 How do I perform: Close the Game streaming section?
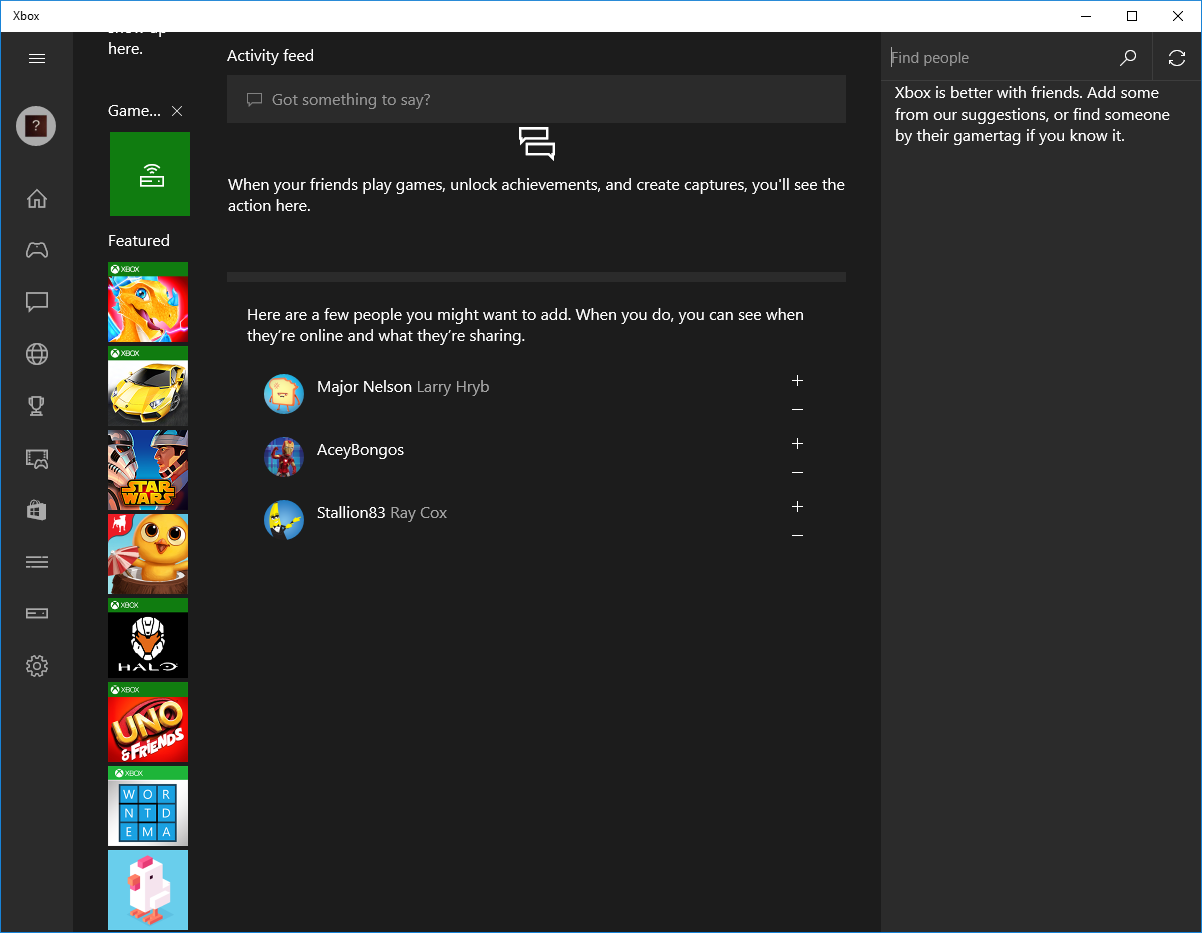[177, 111]
